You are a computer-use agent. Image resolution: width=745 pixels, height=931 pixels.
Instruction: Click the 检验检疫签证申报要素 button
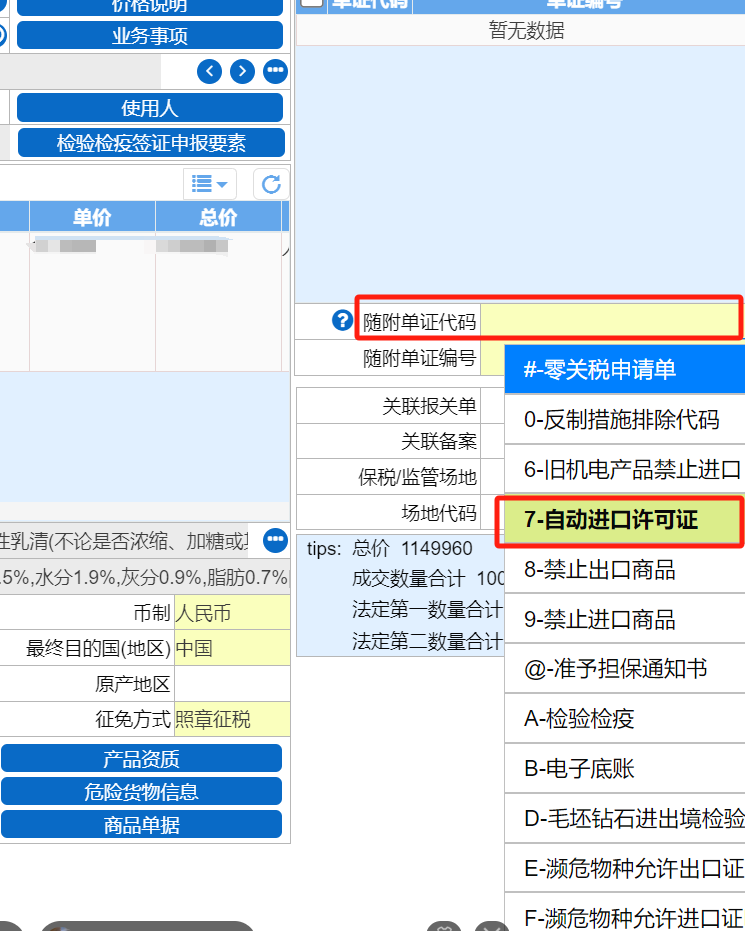150,143
